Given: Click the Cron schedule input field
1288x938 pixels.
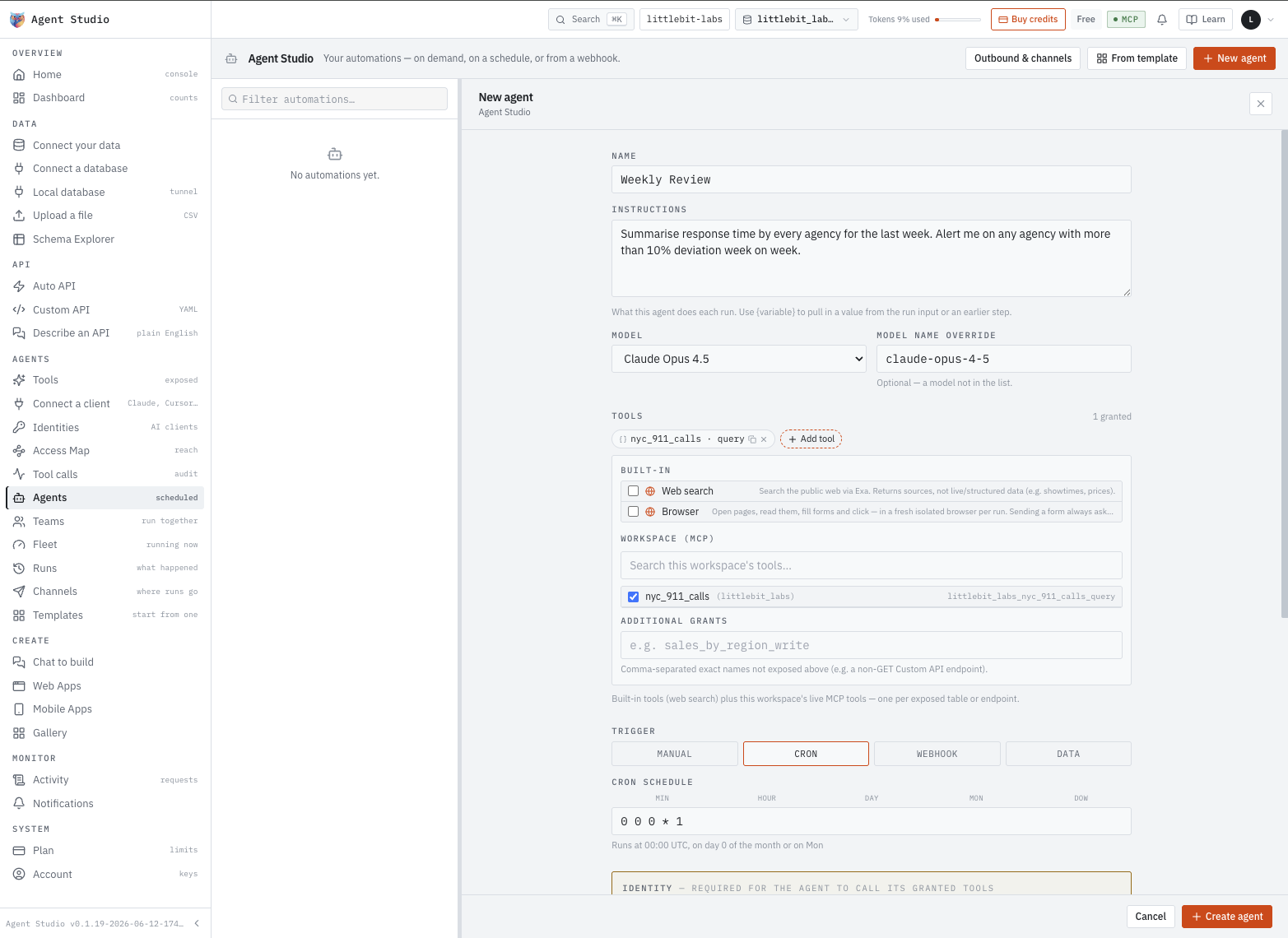Looking at the screenshot, I should click(872, 821).
